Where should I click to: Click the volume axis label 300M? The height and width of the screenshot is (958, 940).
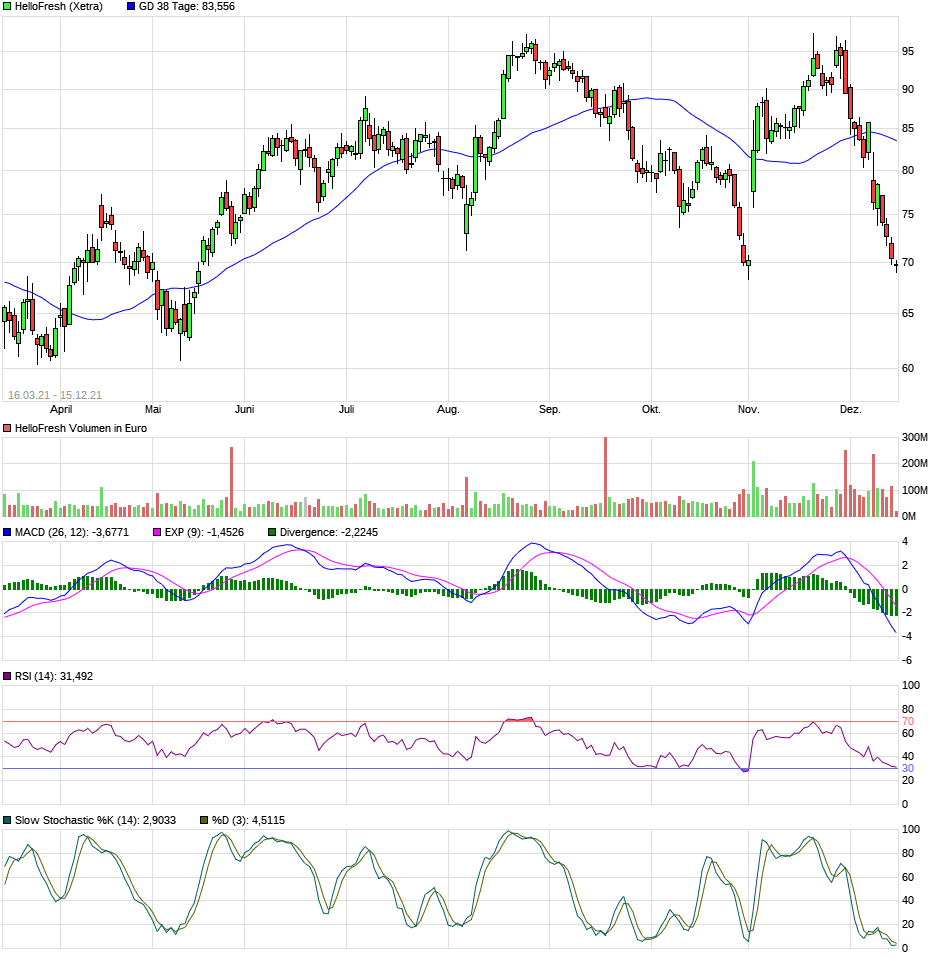[915, 437]
